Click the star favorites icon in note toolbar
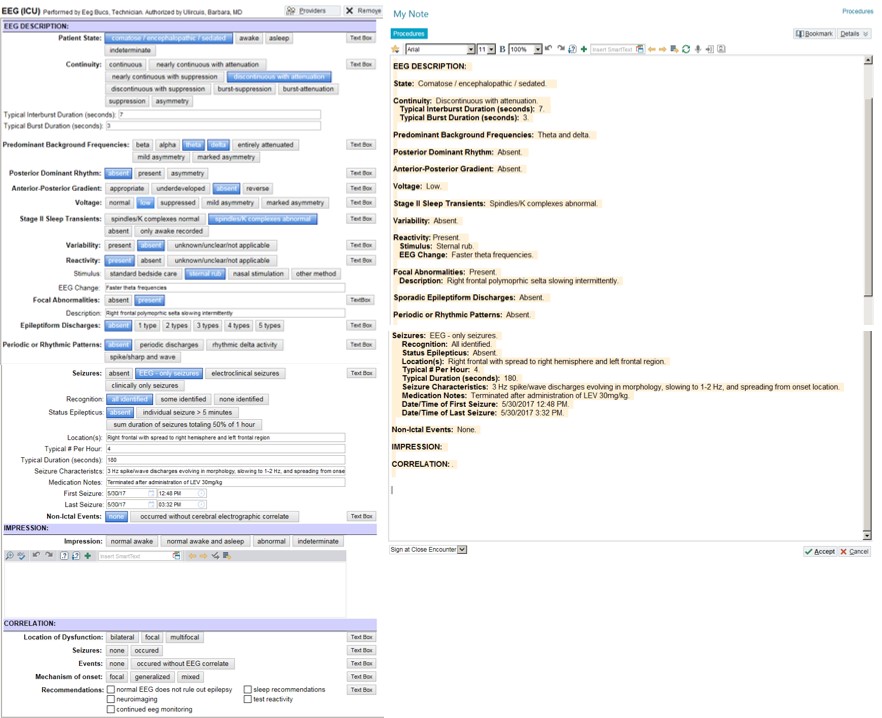This screenshot has height=718, width=882. tap(396, 49)
